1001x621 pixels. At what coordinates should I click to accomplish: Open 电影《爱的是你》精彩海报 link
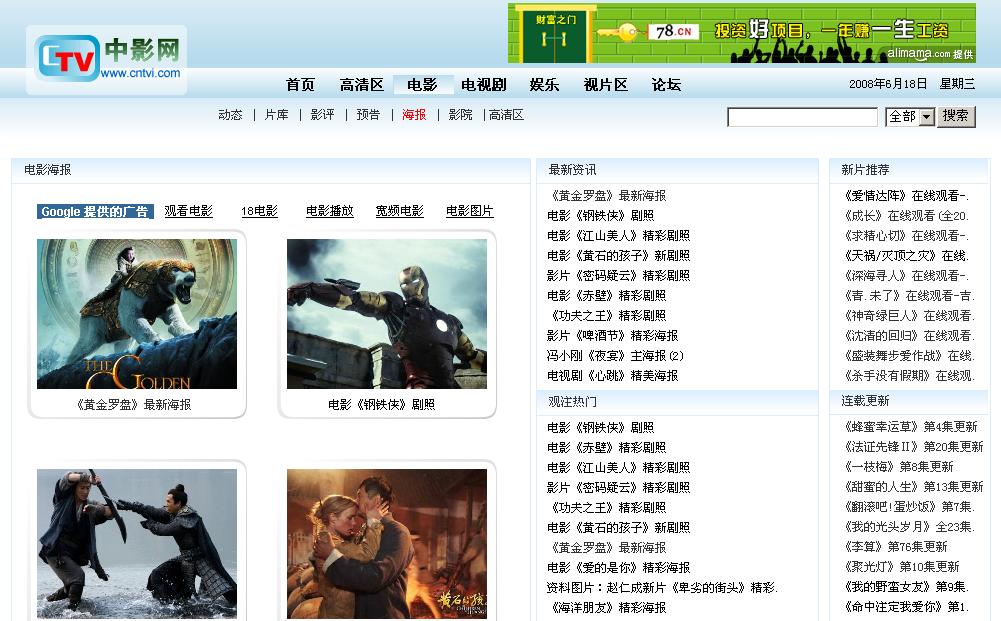pyautogui.click(x=618, y=567)
